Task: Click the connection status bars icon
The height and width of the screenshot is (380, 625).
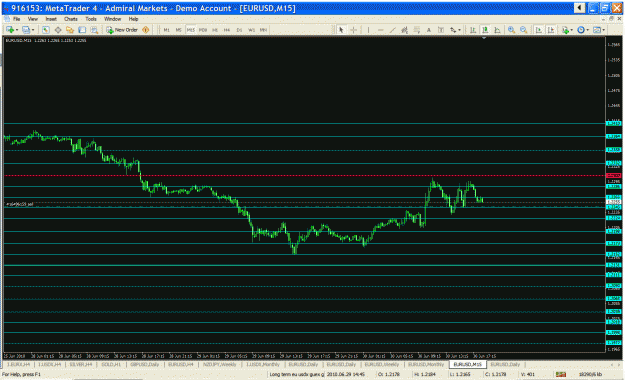Action: [x=561, y=374]
